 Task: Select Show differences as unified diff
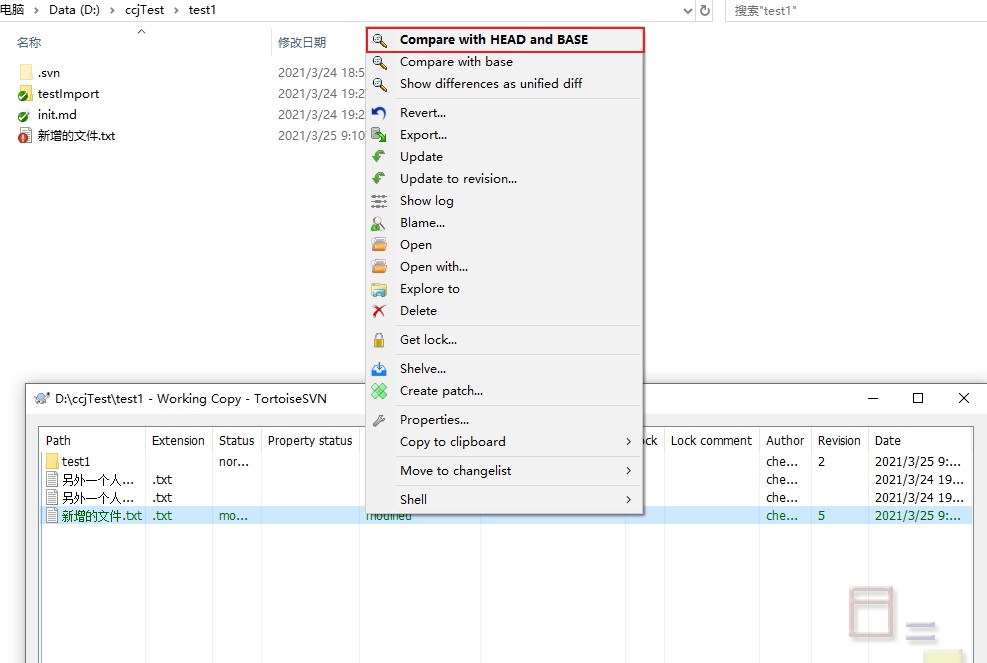pos(490,84)
